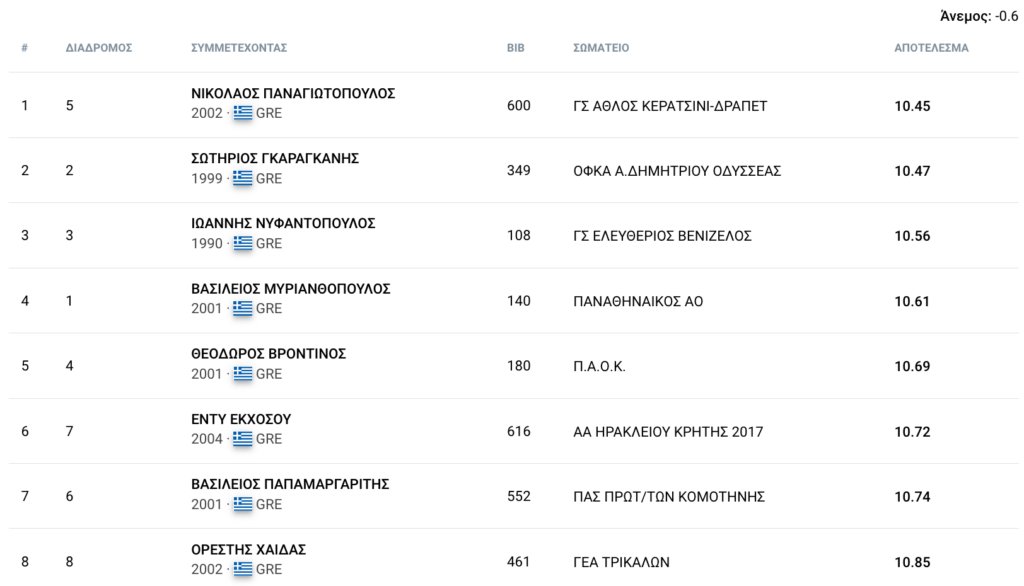Open athlete ΝΙΚΟΛΑΟΣ ΠΑΝΑΓΙΩΤΟΠΟΥΛΟΣ profile
This screenshot has width=1024, height=586.
click(293, 93)
